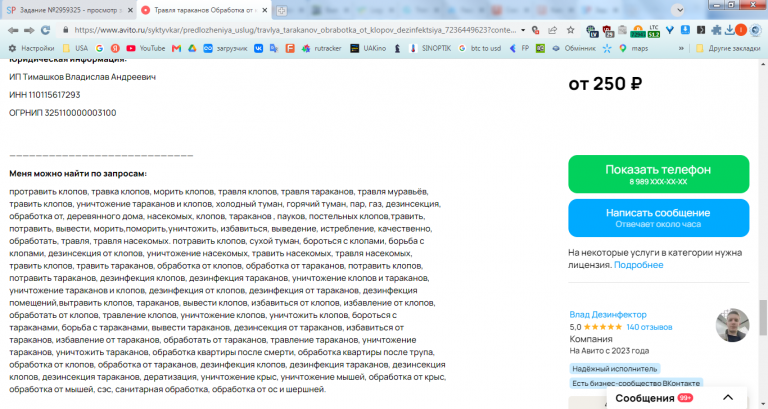Open the red shield ad-blocker extension
Image resolution: width=768 pixels, height=409 pixels.
coord(608,31)
